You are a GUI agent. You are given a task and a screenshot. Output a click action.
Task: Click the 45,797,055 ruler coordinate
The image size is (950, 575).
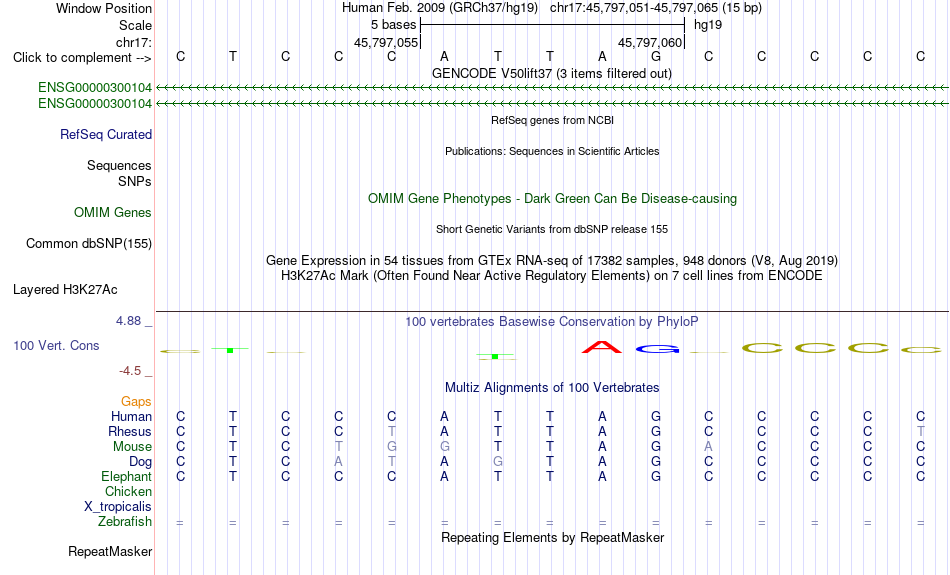[386, 42]
